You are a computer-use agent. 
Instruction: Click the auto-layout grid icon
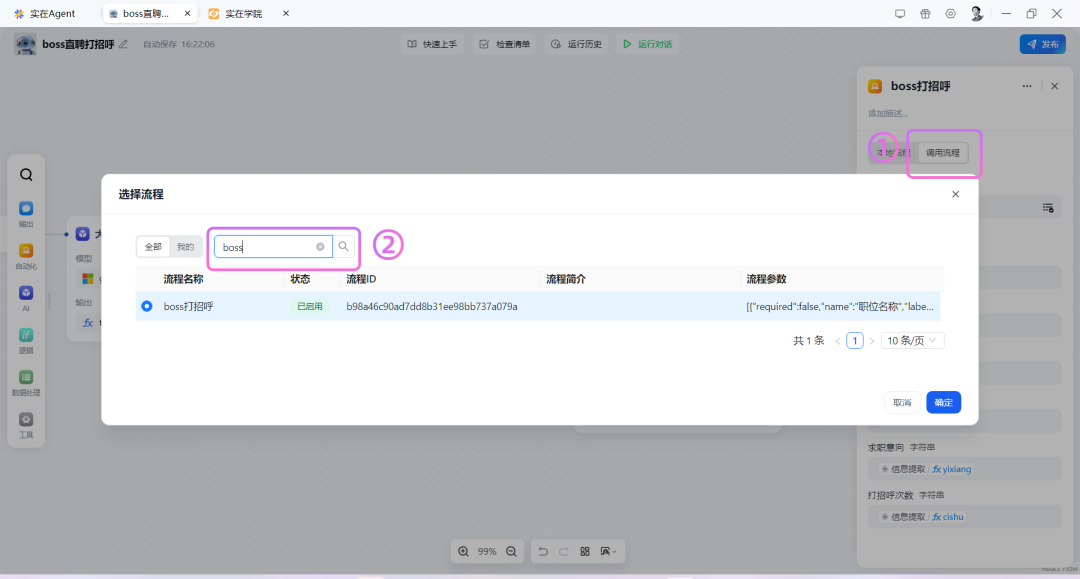click(x=585, y=551)
